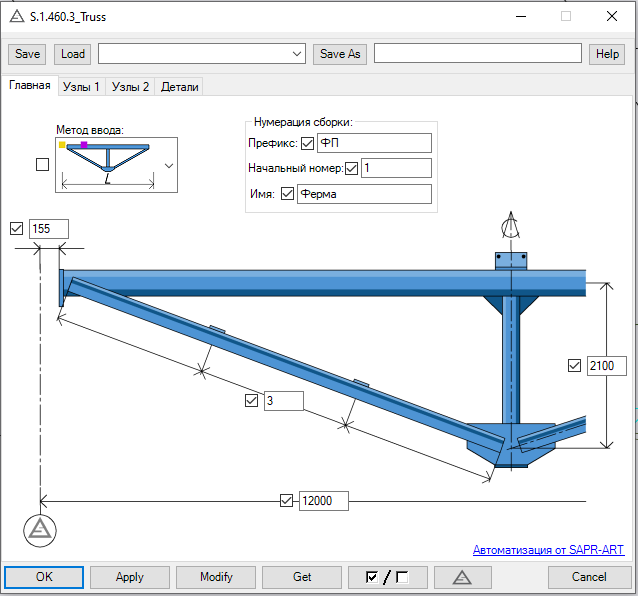
Task: Open the saved settings dropdown next to Load
Action: click(x=297, y=54)
